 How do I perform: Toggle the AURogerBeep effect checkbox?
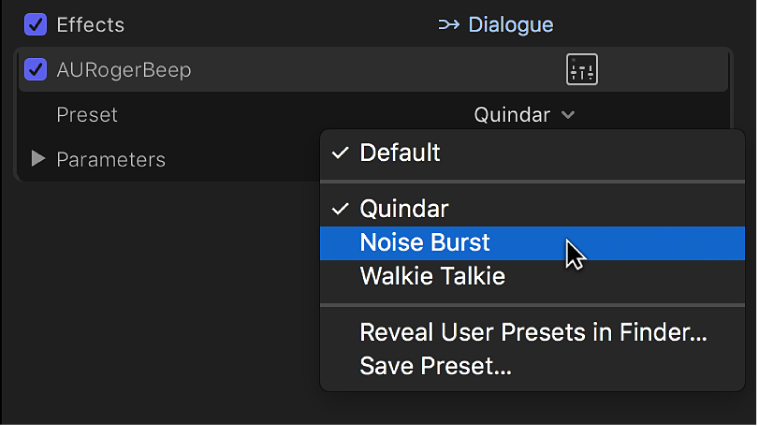click(36, 70)
